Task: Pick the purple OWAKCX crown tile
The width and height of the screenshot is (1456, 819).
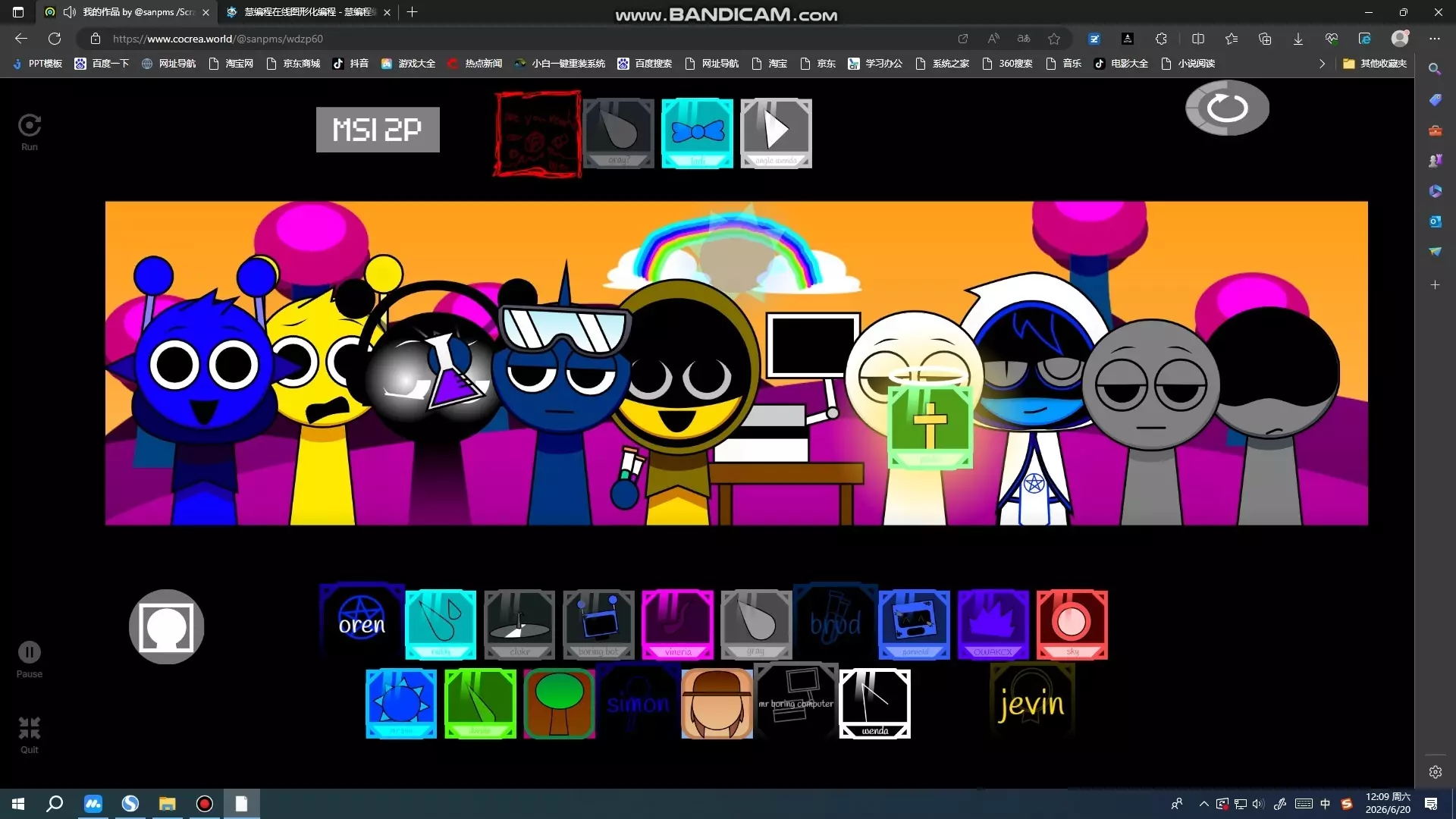Action: (993, 624)
